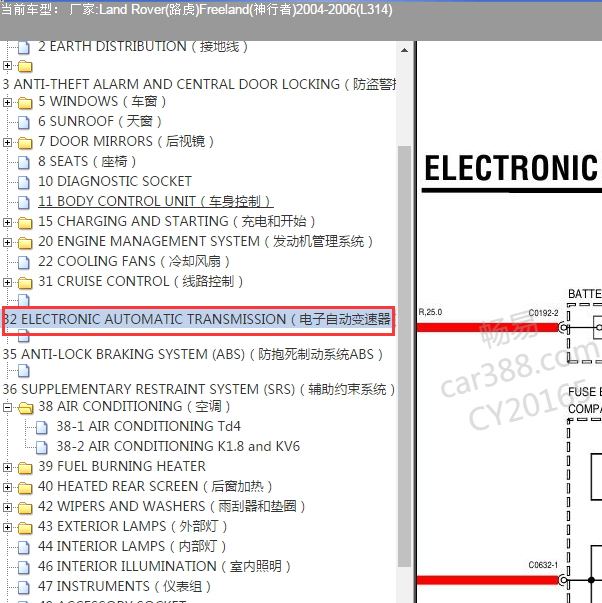This screenshot has width=602, height=603.
Task: Open the 6 SUNROOF diagram
Action: coord(100,122)
